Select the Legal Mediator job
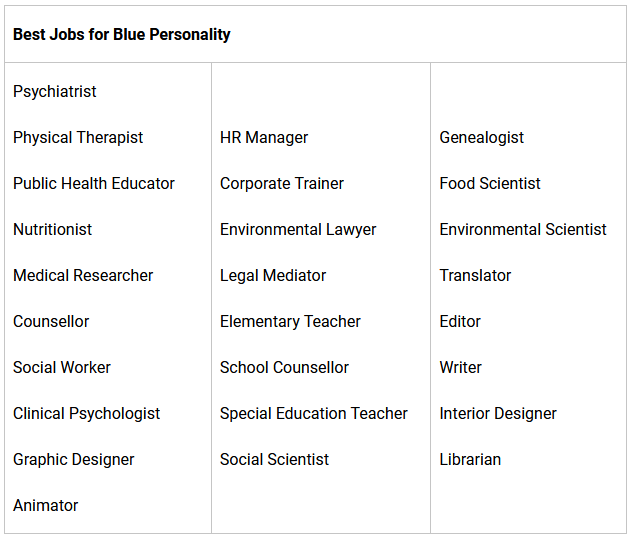The height and width of the screenshot is (538, 631). 273,275
